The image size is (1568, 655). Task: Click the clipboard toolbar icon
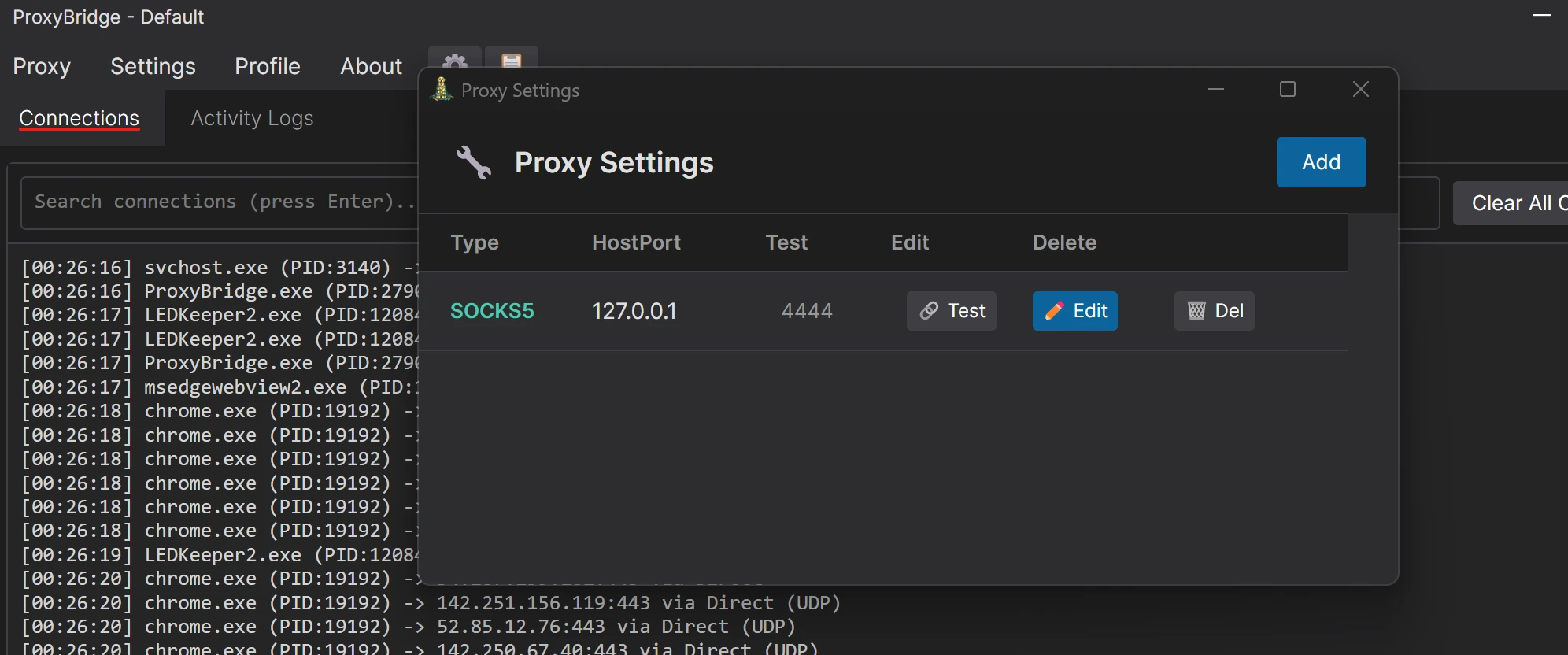point(512,58)
